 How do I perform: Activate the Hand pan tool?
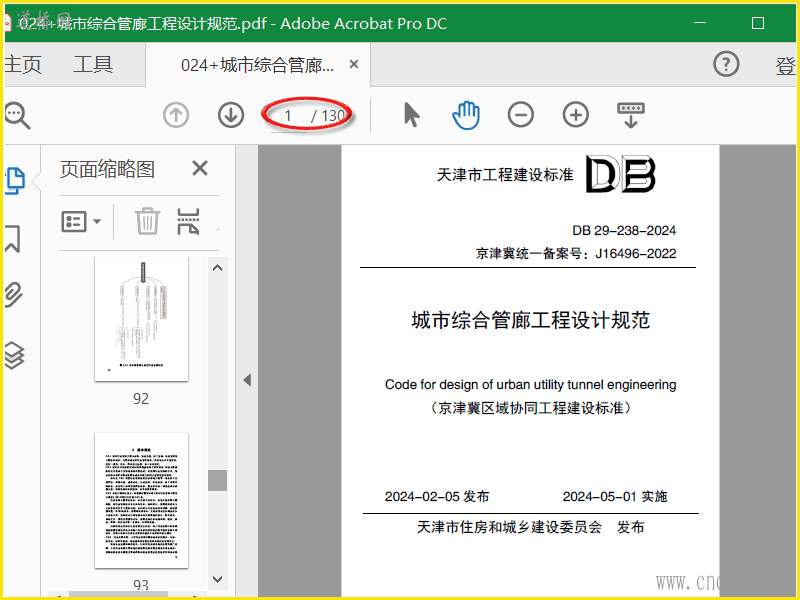click(x=466, y=115)
